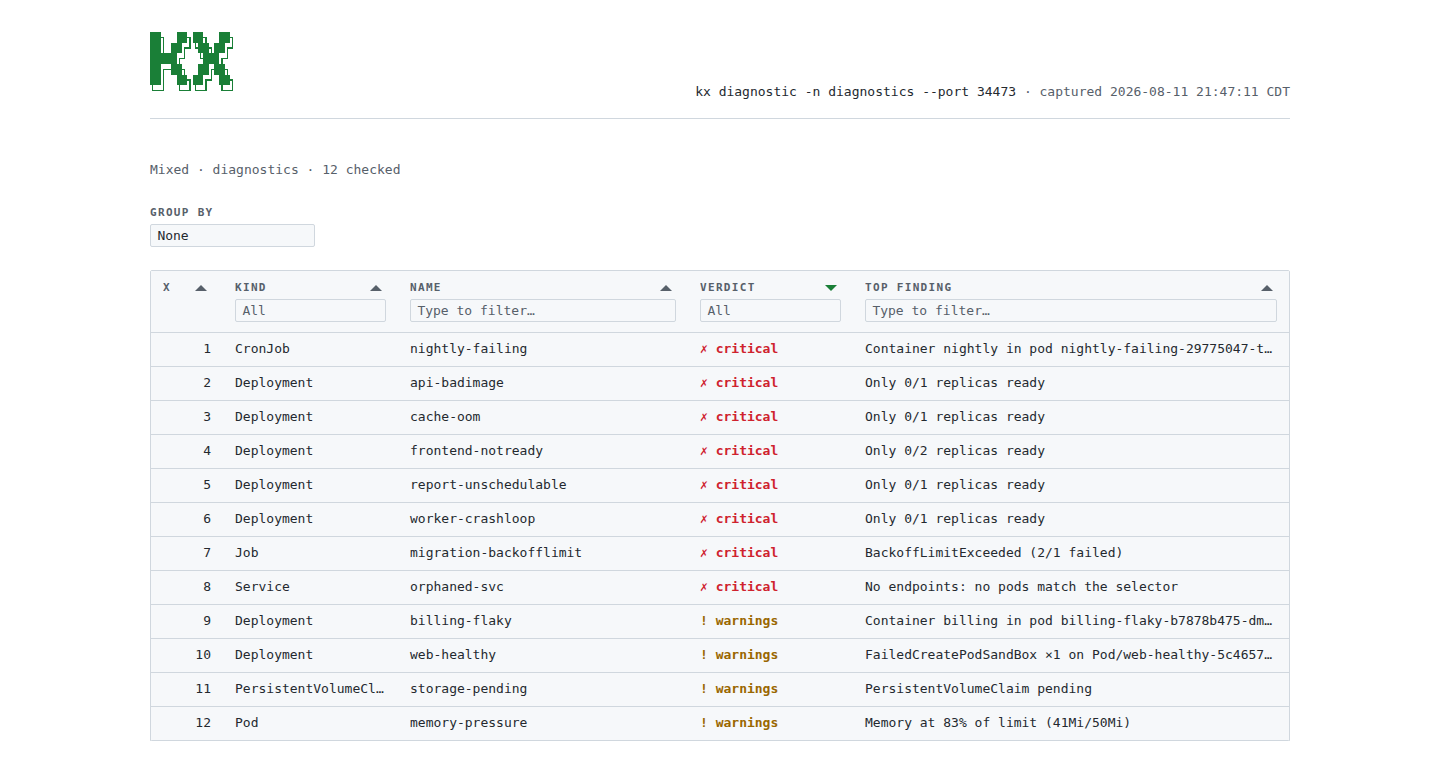Click the TOP FINDING column header label
The image size is (1440, 773).
pos(908,288)
